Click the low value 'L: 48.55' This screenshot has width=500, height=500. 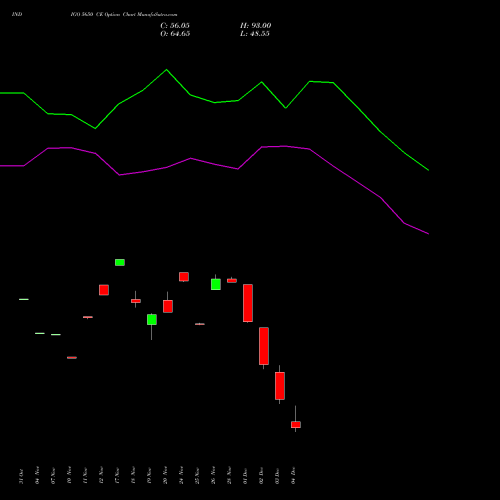[x=255, y=34]
